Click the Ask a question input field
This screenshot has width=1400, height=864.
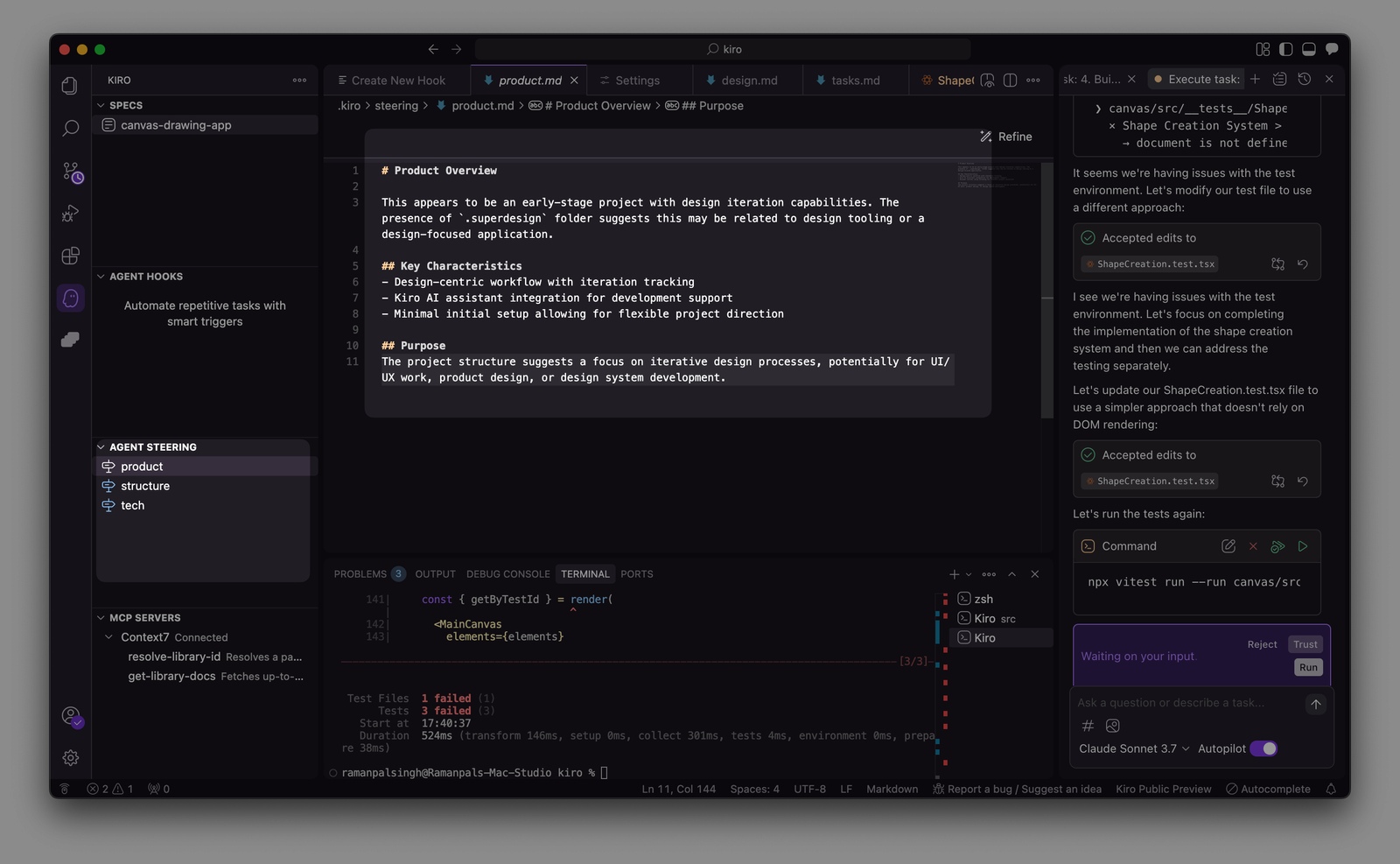click(1181, 702)
